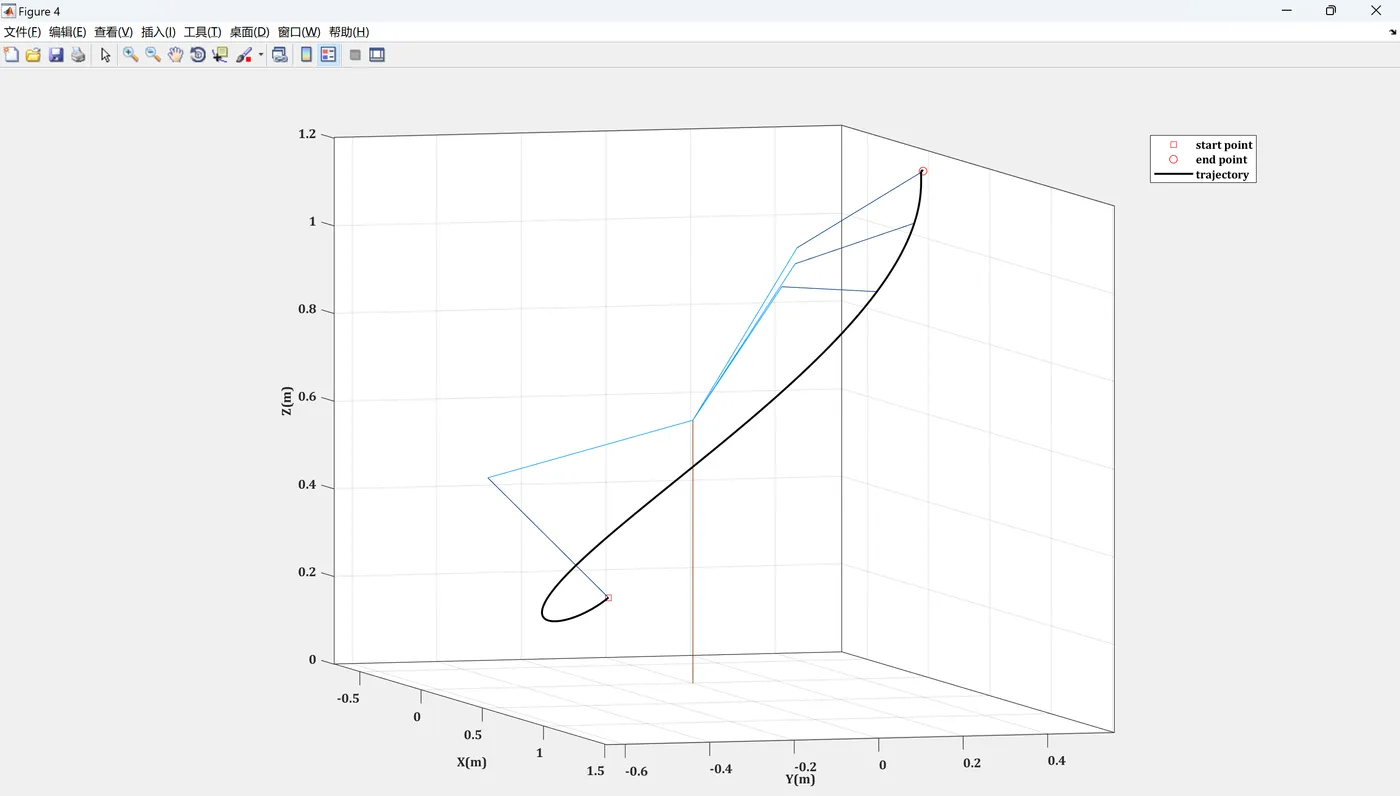The image size is (1400, 796).
Task: Open the brush color dropdown arrow
Action: point(261,55)
